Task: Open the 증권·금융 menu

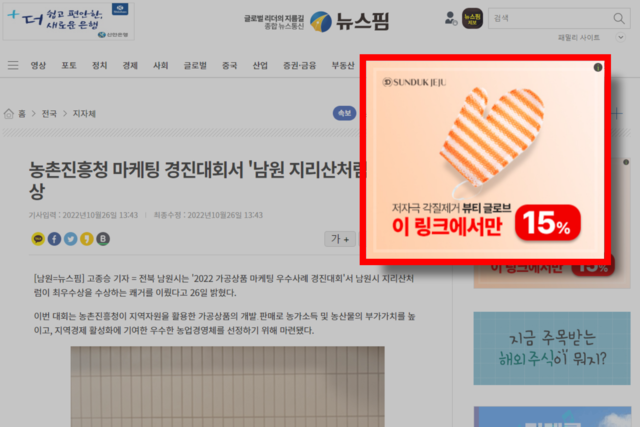Action: [x=300, y=65]
